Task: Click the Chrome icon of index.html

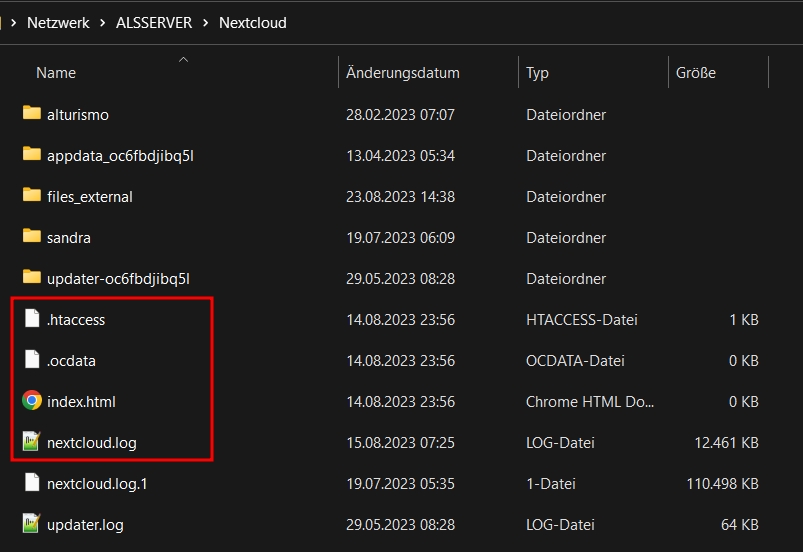Action: tap(32, 400)
